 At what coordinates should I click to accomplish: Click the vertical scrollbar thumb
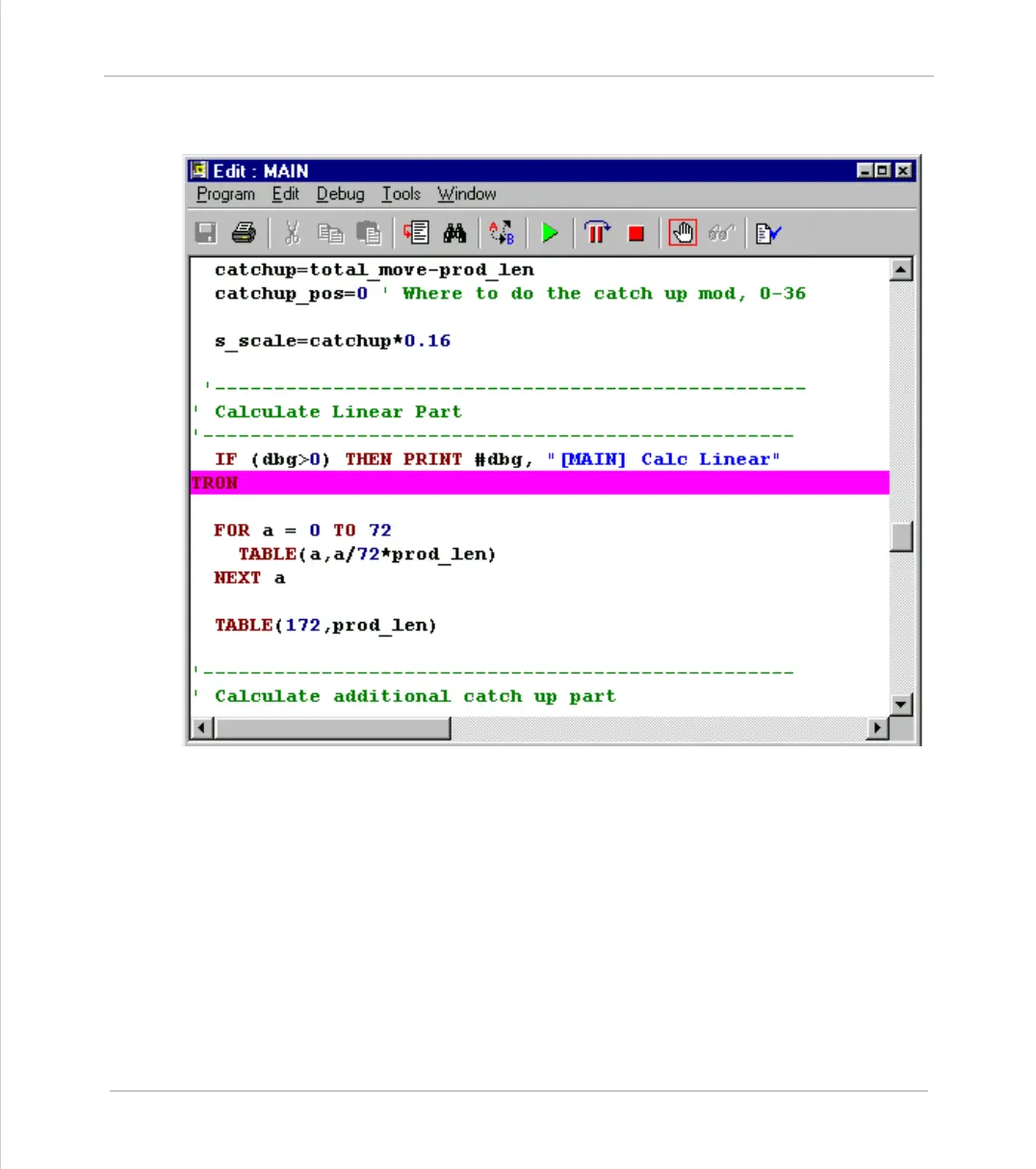pyautogui.click(x=901, y=536)
